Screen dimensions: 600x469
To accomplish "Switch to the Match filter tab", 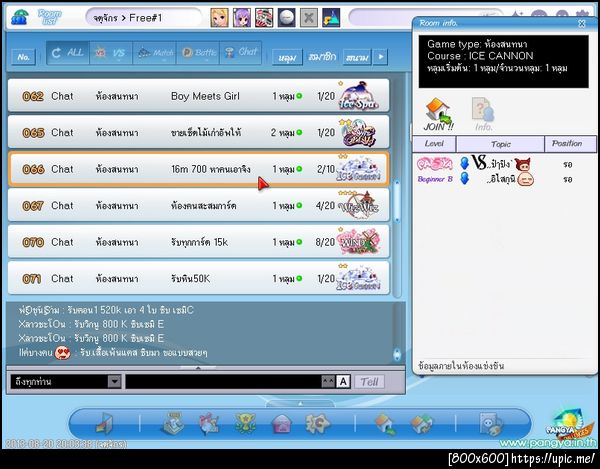I will coord(154,52).
